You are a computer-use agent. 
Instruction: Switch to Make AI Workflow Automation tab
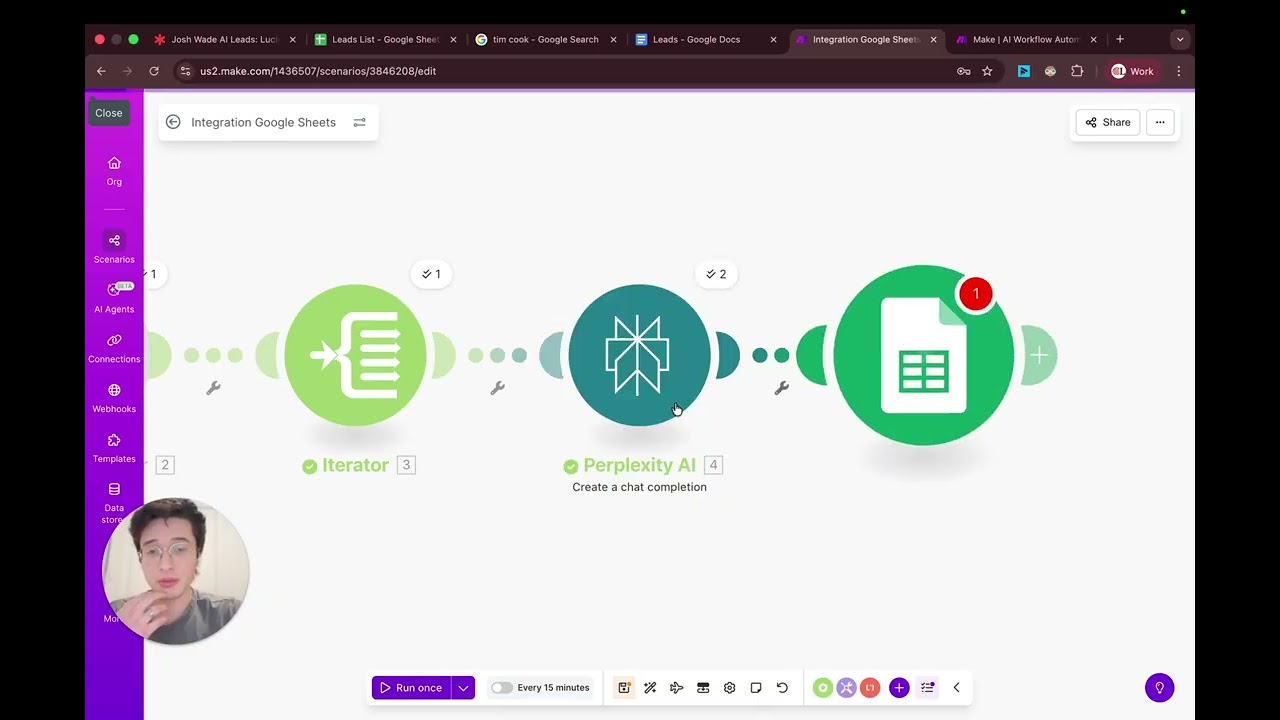[x=1025, y=39]
